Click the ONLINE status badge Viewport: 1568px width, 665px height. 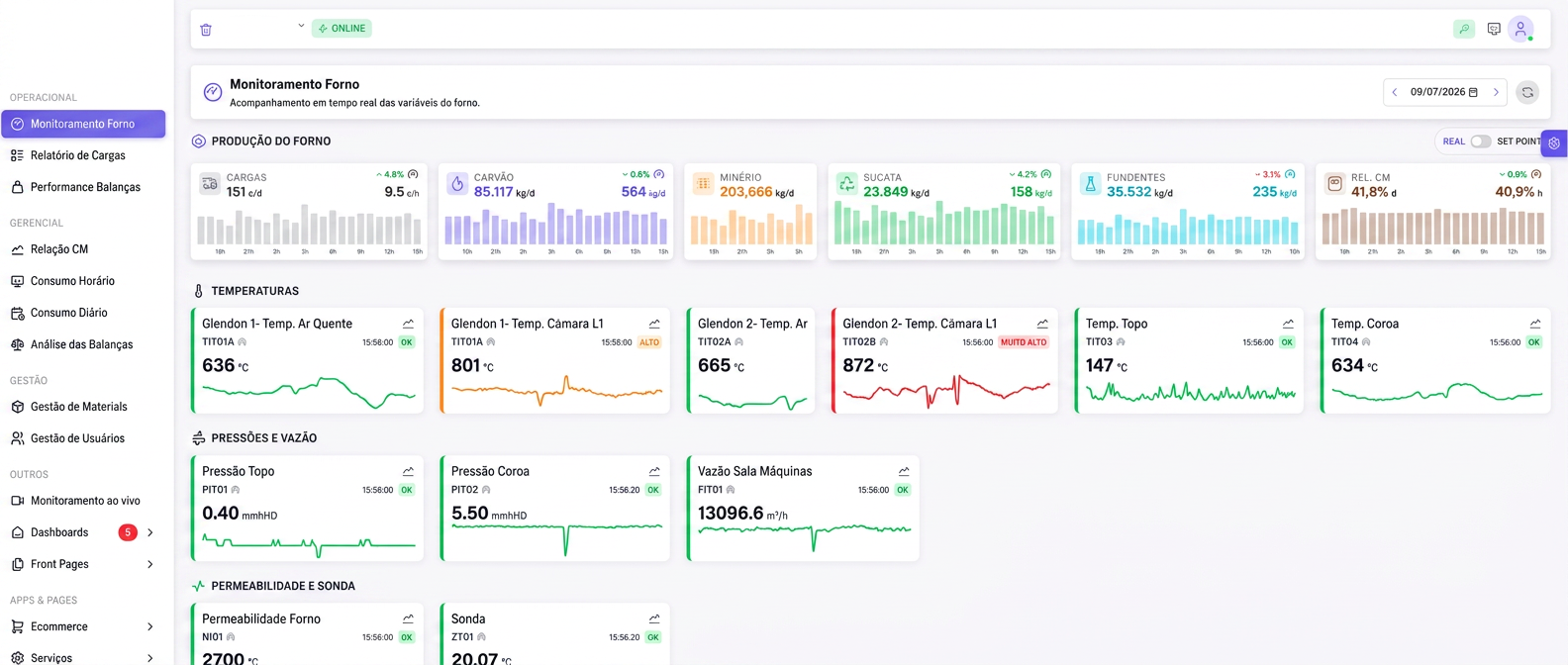(x=342, y=29)
